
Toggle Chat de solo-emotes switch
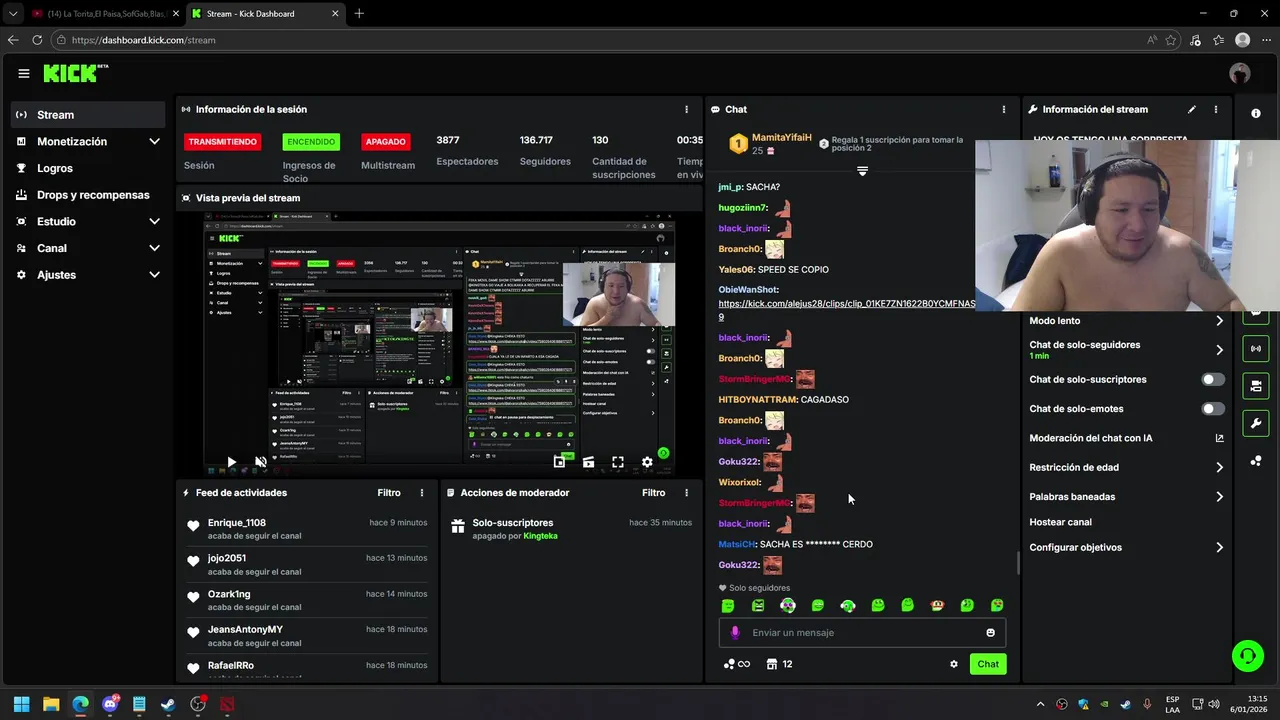[x=1213, y=409]
